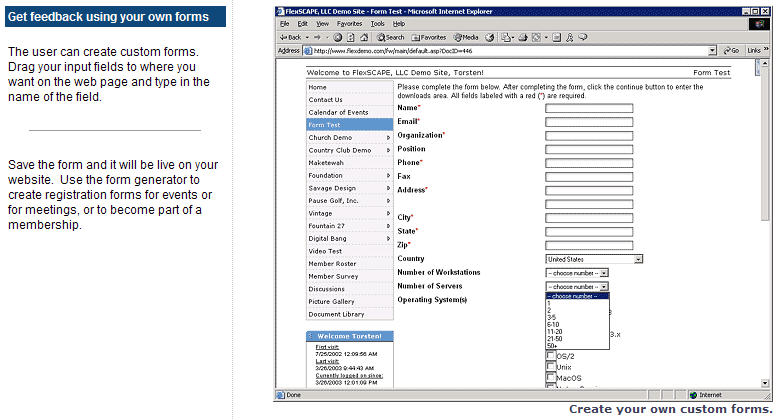Click the Windows flag throbber icon

click(759, 24)
